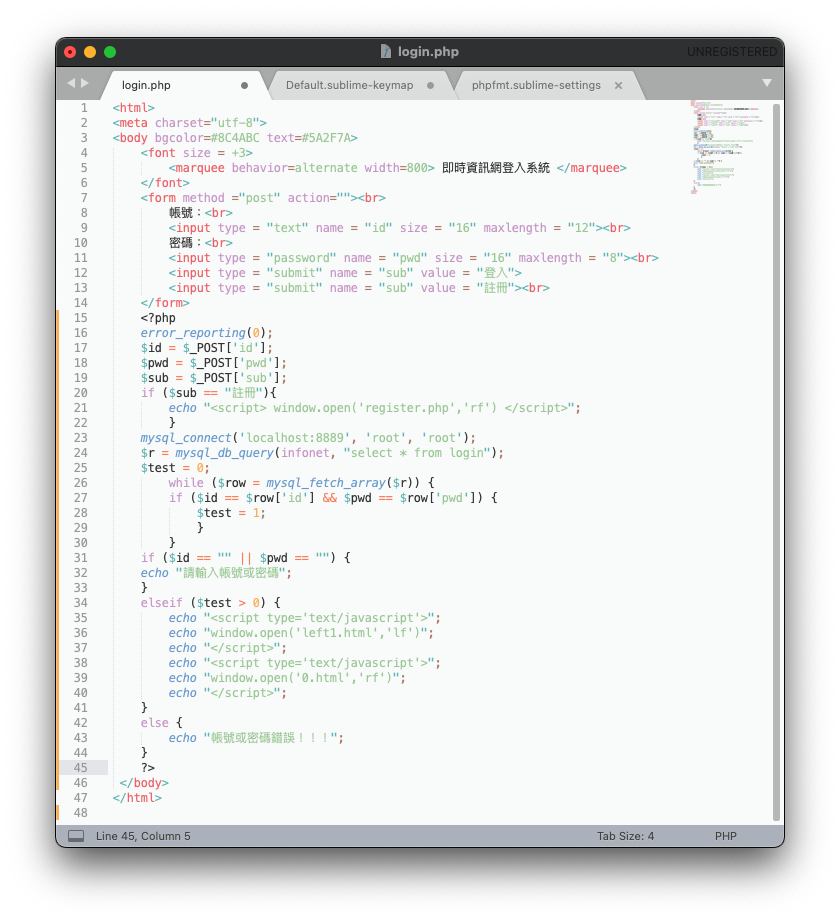Click "select * from login" query string

[x=418, y=452]
